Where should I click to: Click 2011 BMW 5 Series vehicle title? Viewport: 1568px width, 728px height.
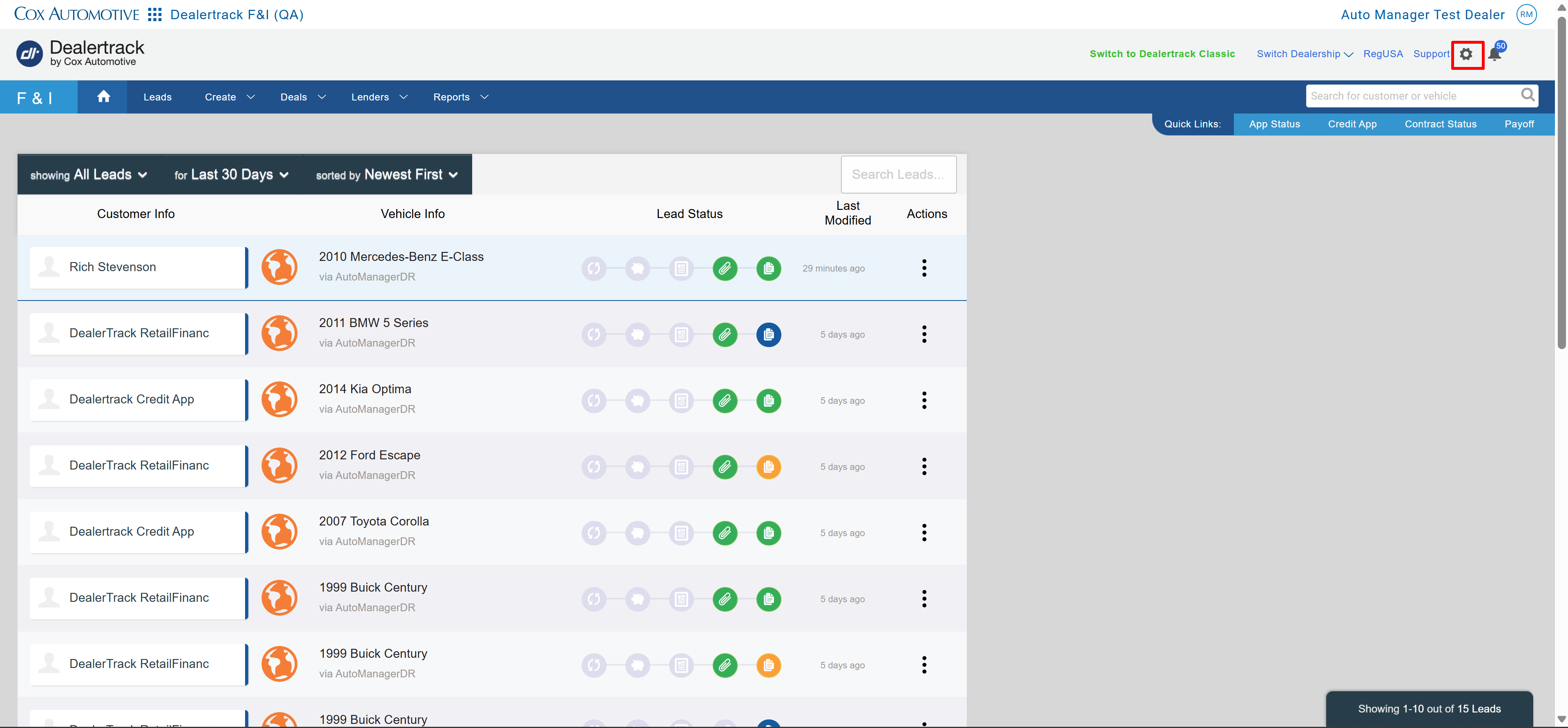(x=373, y=323)
